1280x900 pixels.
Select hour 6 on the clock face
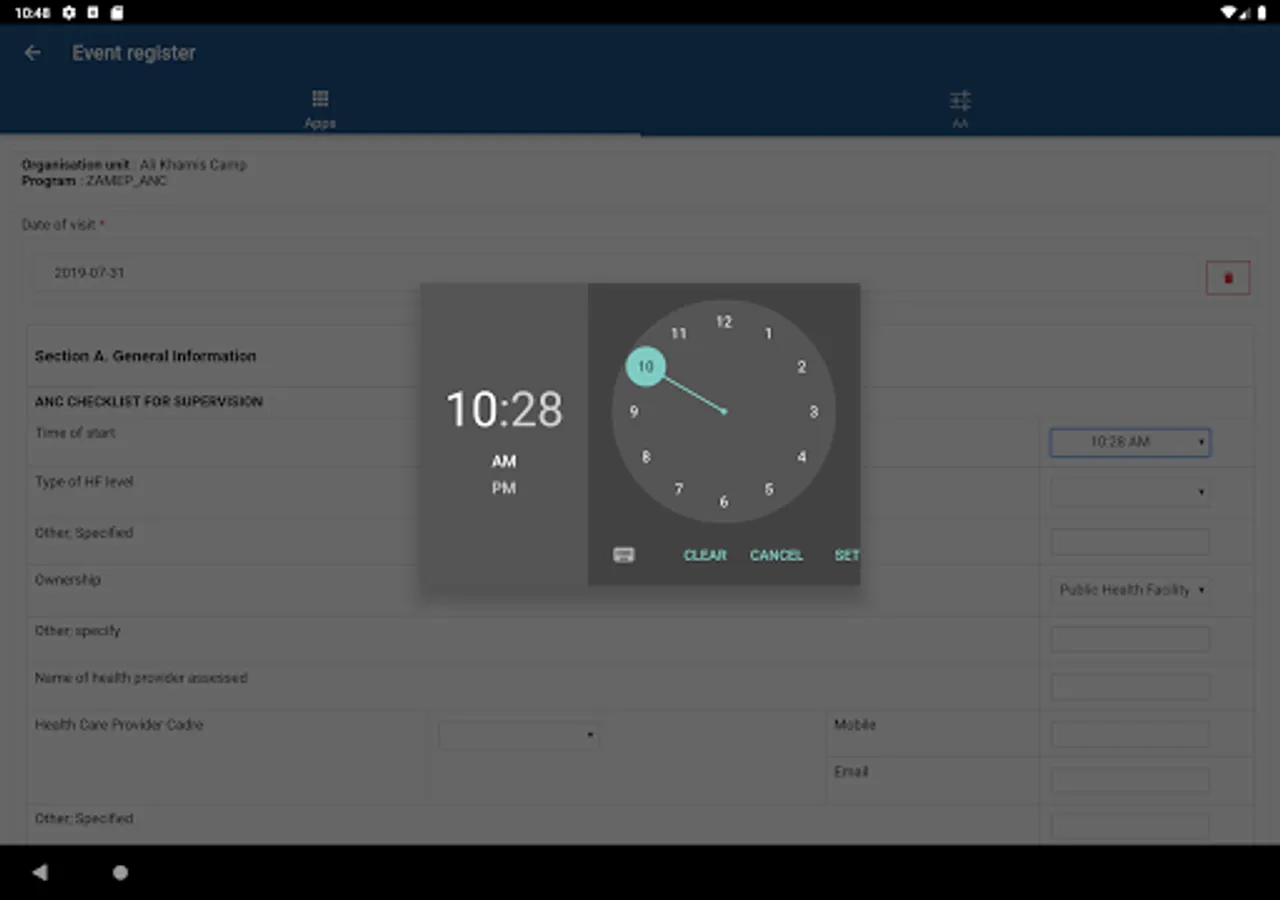(724, 501)
